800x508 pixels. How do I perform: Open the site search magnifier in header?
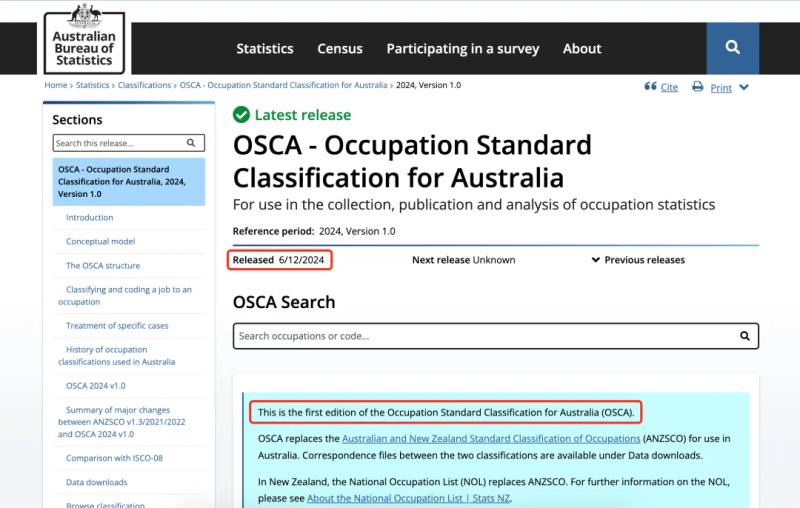[733, 47]
